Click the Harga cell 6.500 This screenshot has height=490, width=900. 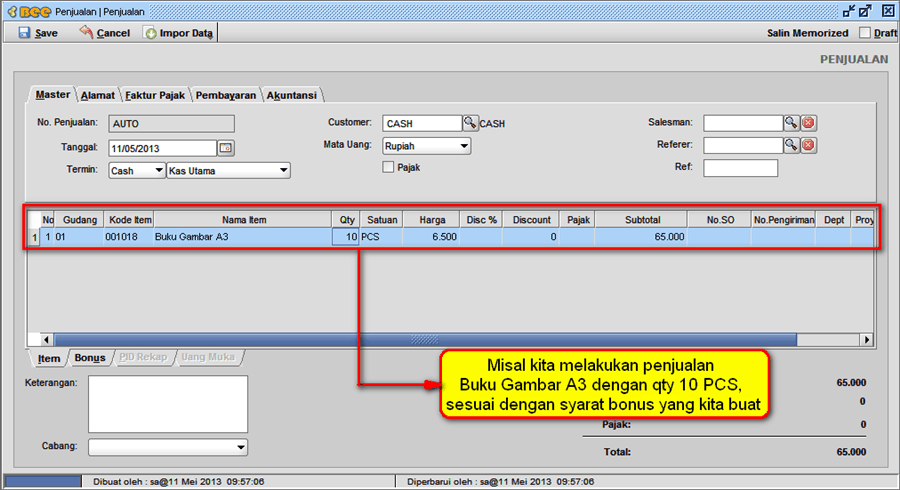431,236
